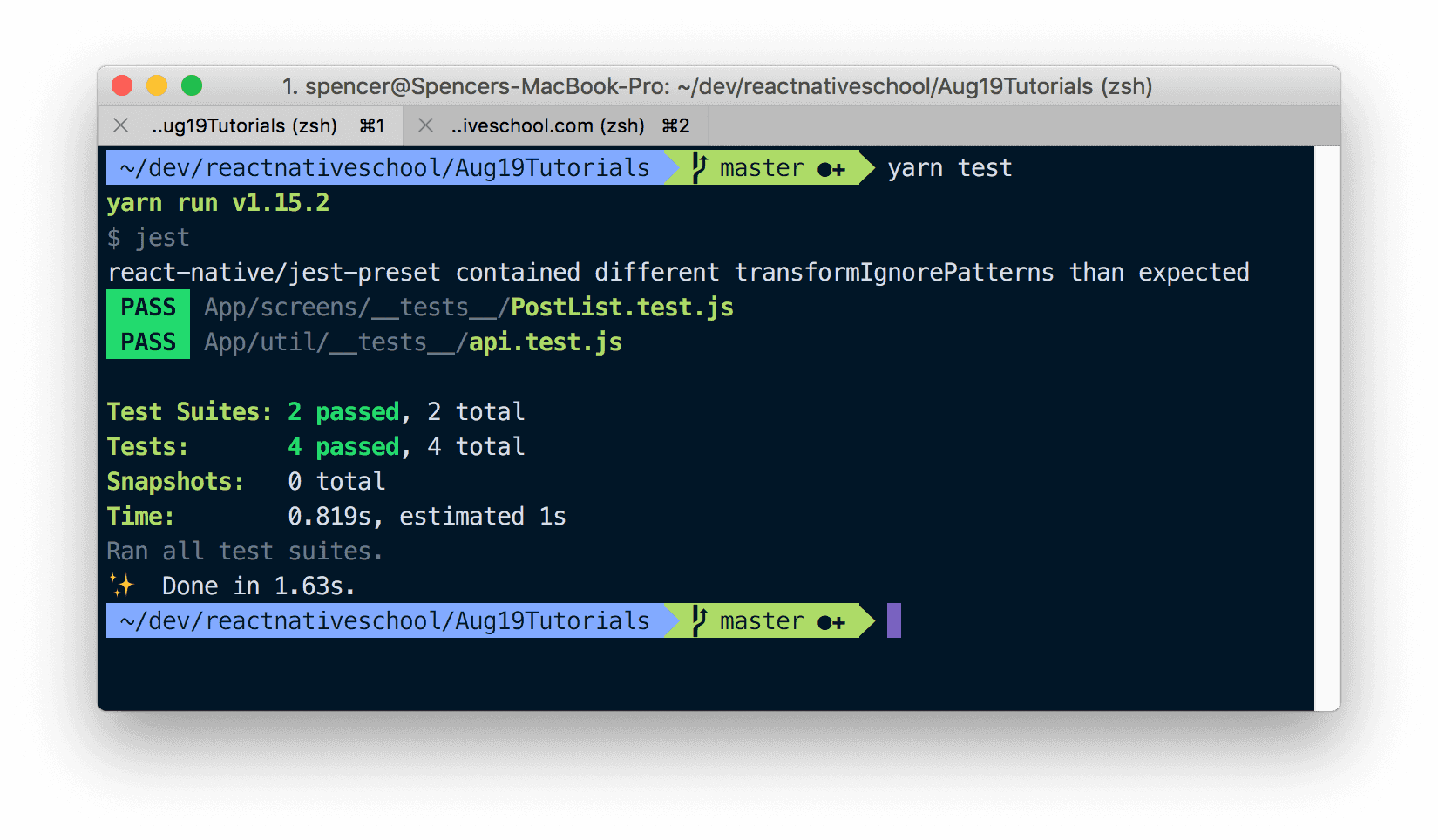Click the git branch icon in top prompt
This screenshot has height=840, width=1438.
(699, 167)
